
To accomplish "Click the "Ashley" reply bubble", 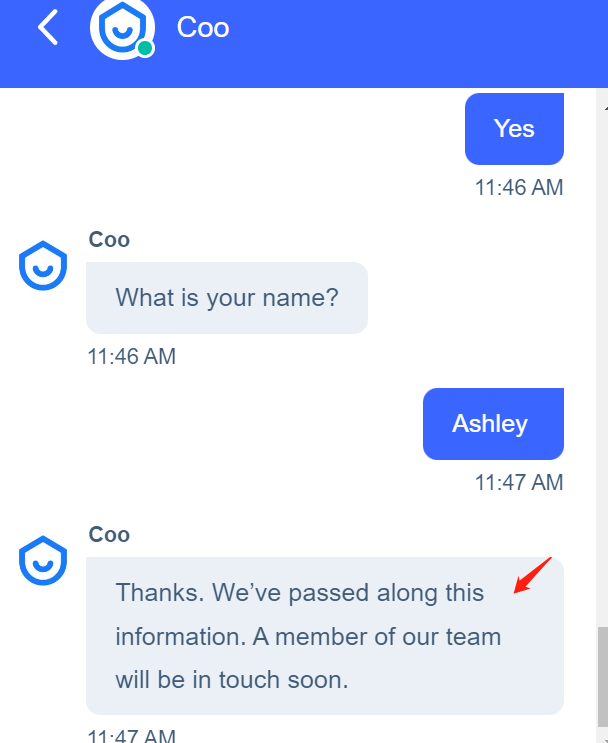I will 493,423.
